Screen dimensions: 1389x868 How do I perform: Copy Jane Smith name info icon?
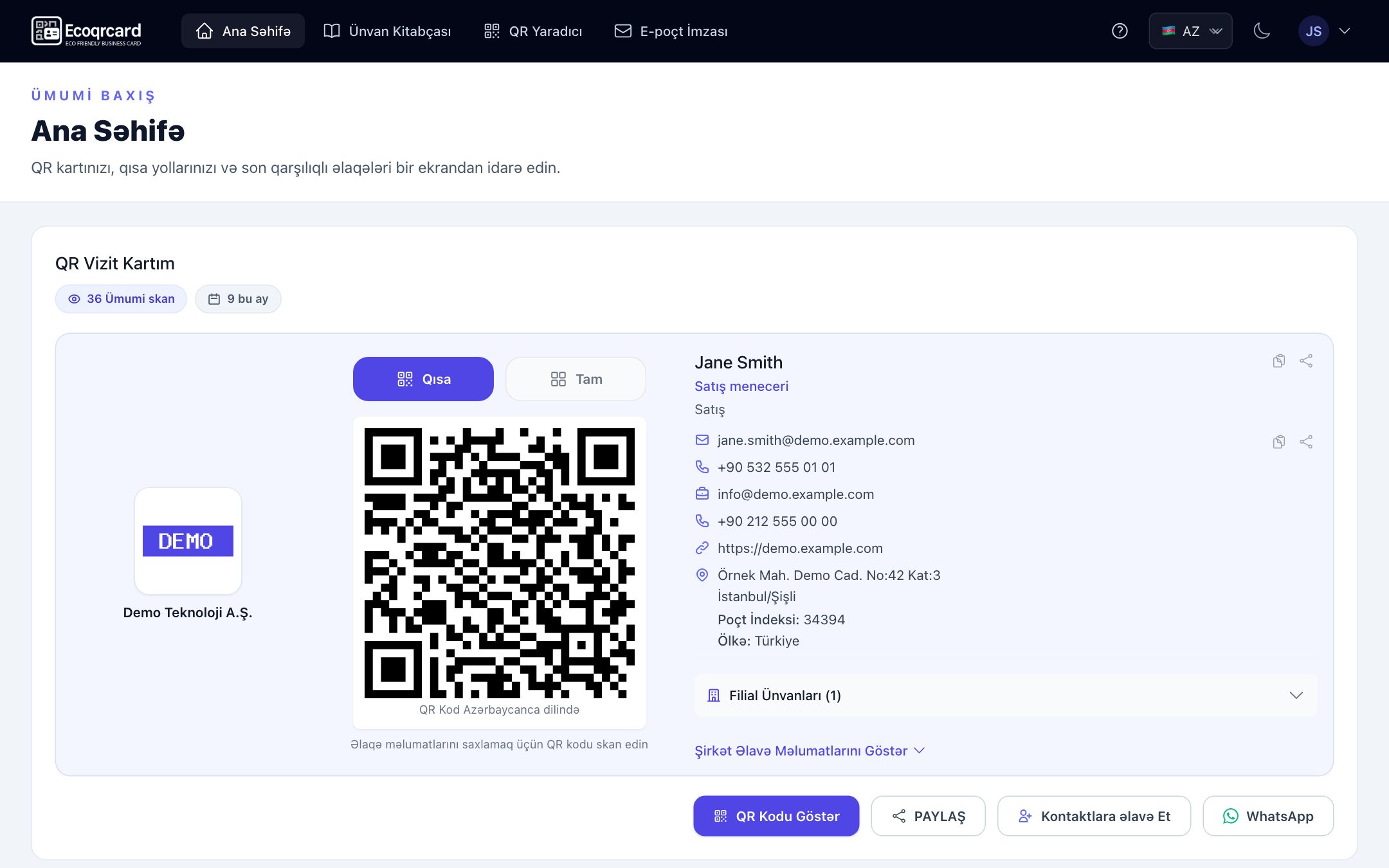(1279, 361)
